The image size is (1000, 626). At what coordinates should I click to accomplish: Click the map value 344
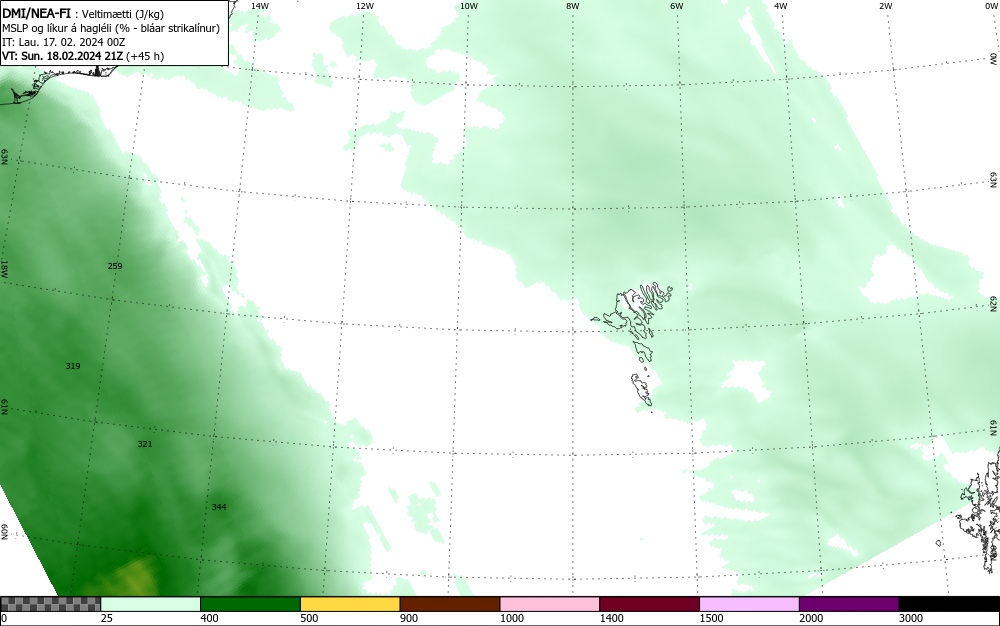[219, 507]
